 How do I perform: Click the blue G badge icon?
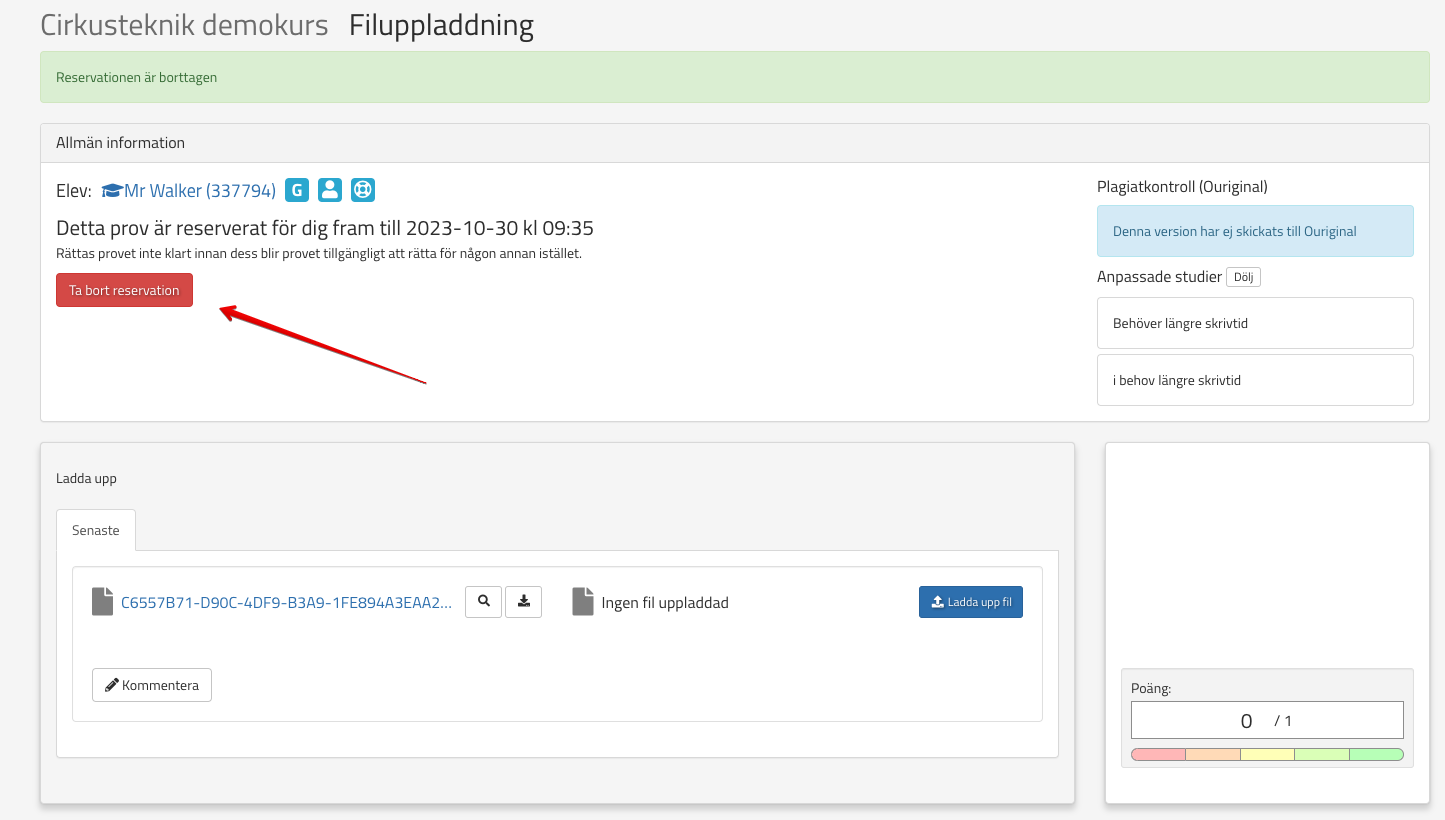(x=296, y=190)
